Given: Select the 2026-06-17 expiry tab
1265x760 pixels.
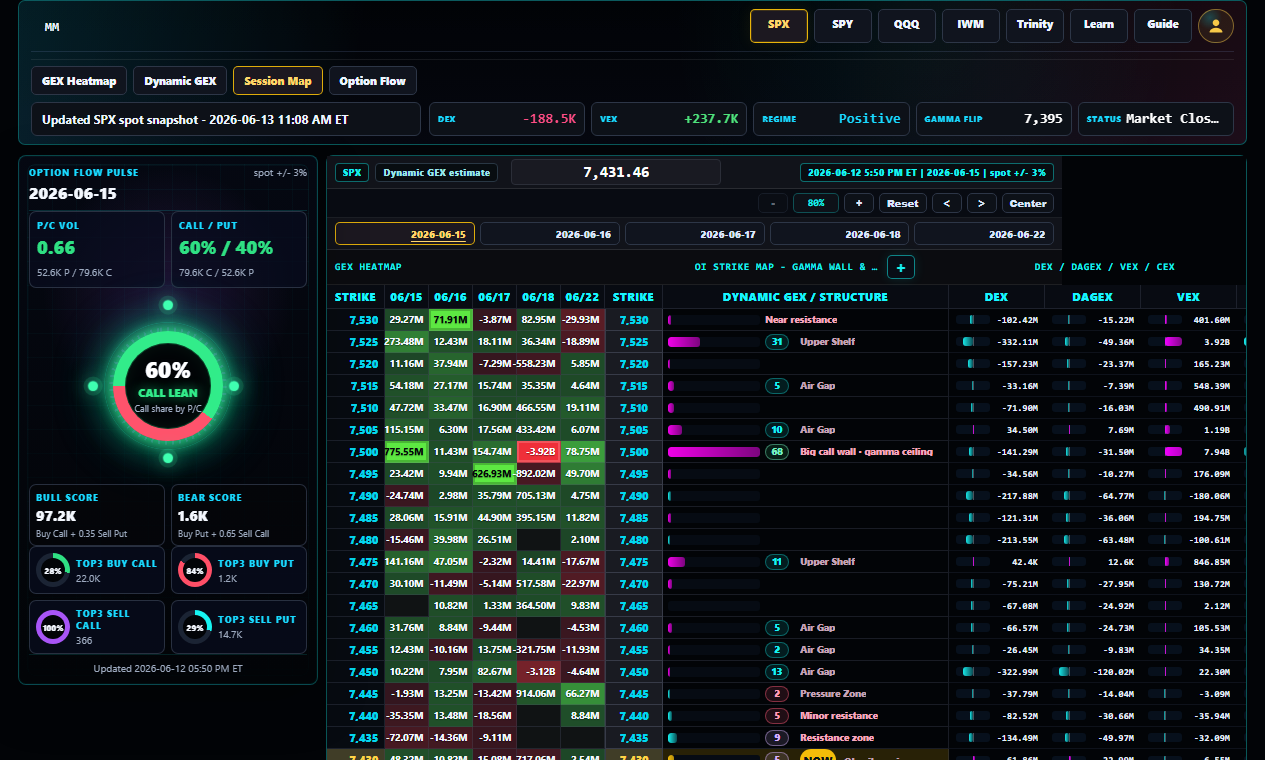Looking at the screenshot, I should [x=695, y=234].
